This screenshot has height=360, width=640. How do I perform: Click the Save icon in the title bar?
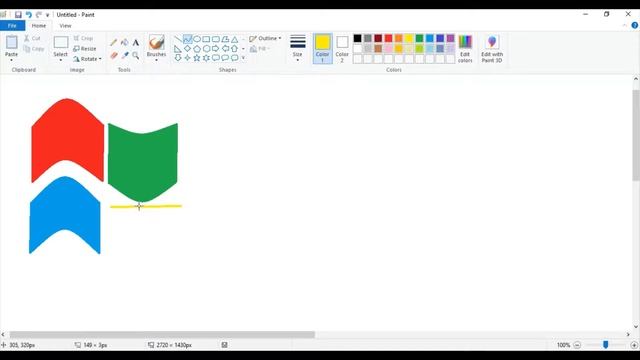click(x=18, y=15)
